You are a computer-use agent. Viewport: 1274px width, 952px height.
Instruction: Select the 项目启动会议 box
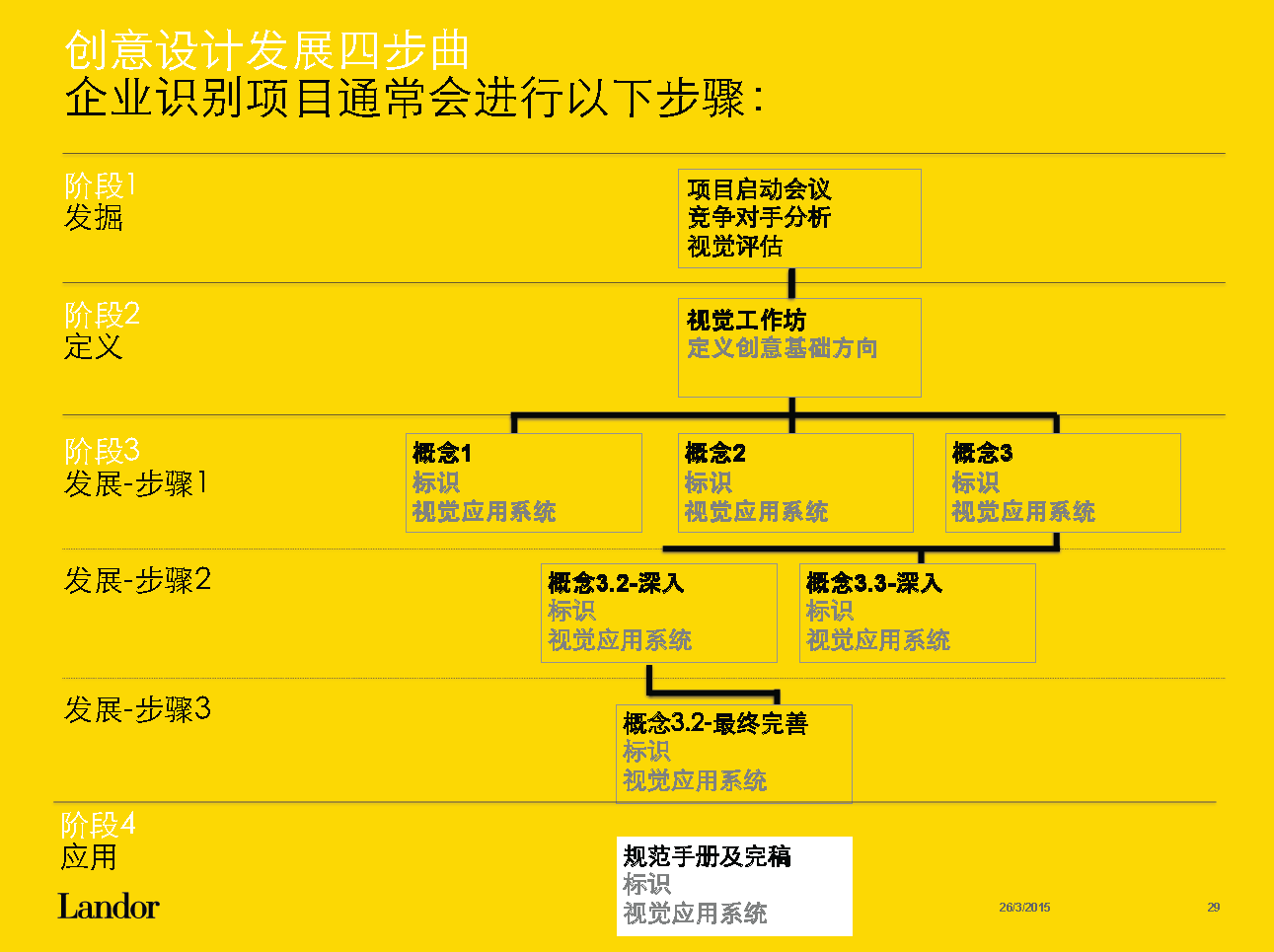pos(799,218)
